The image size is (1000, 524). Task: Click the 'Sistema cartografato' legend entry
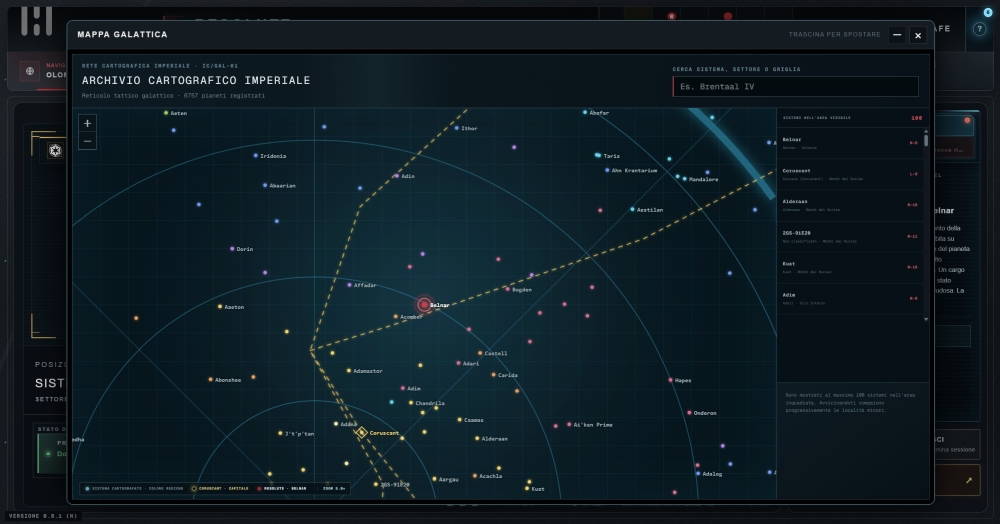pos(134,489)
